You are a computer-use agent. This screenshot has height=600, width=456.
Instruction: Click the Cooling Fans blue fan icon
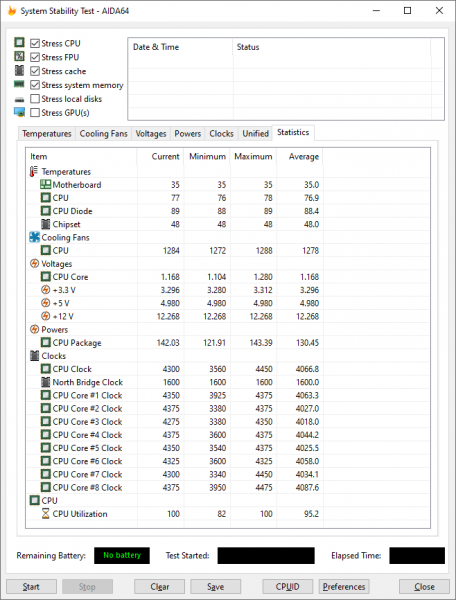coord(34,237)
